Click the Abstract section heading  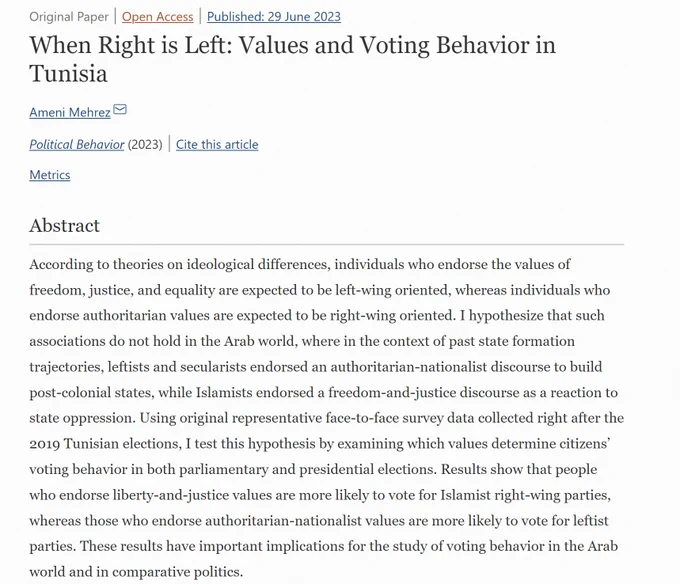pos(65,225)
